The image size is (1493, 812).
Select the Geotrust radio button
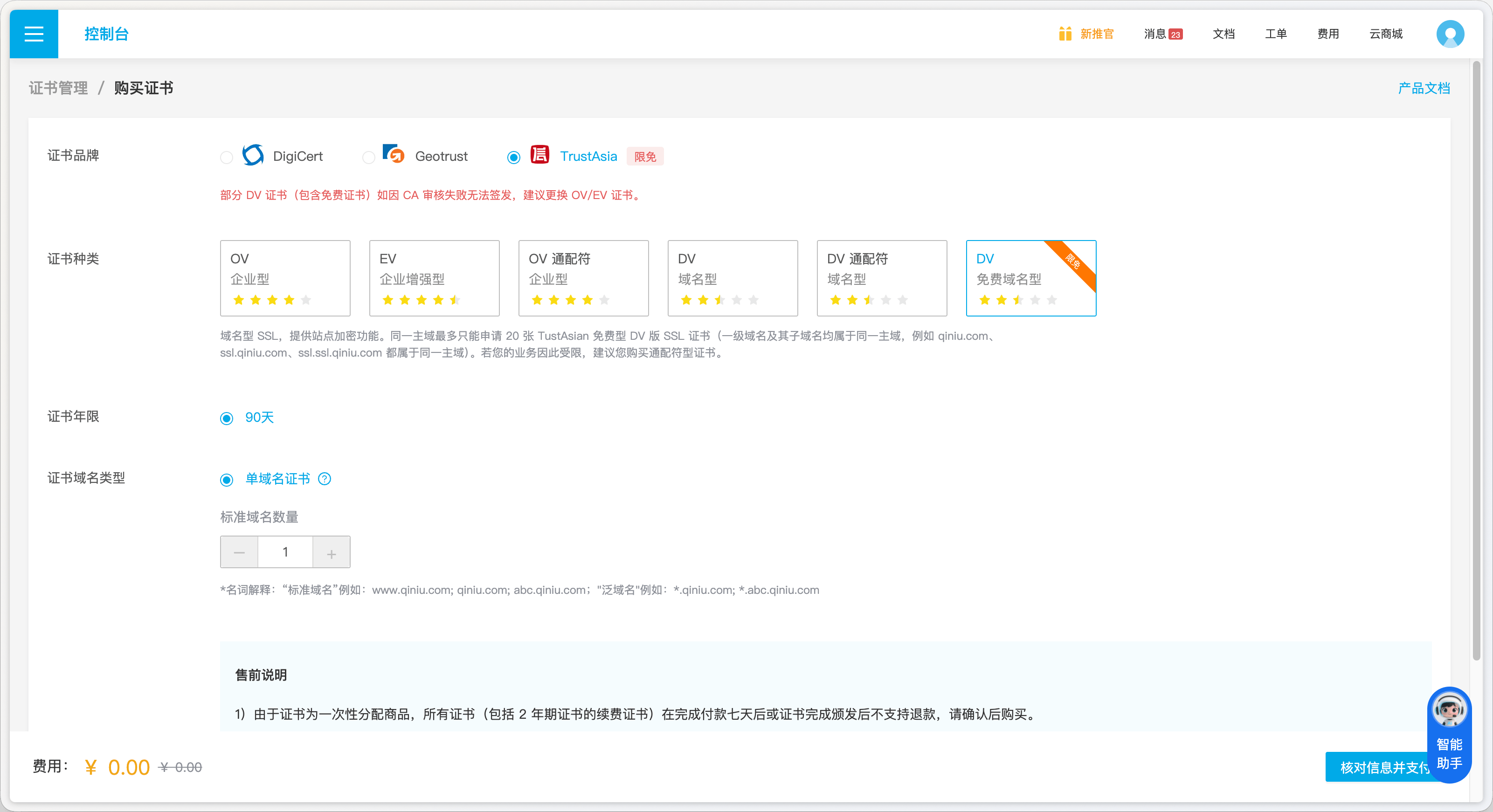pos(369,157)
